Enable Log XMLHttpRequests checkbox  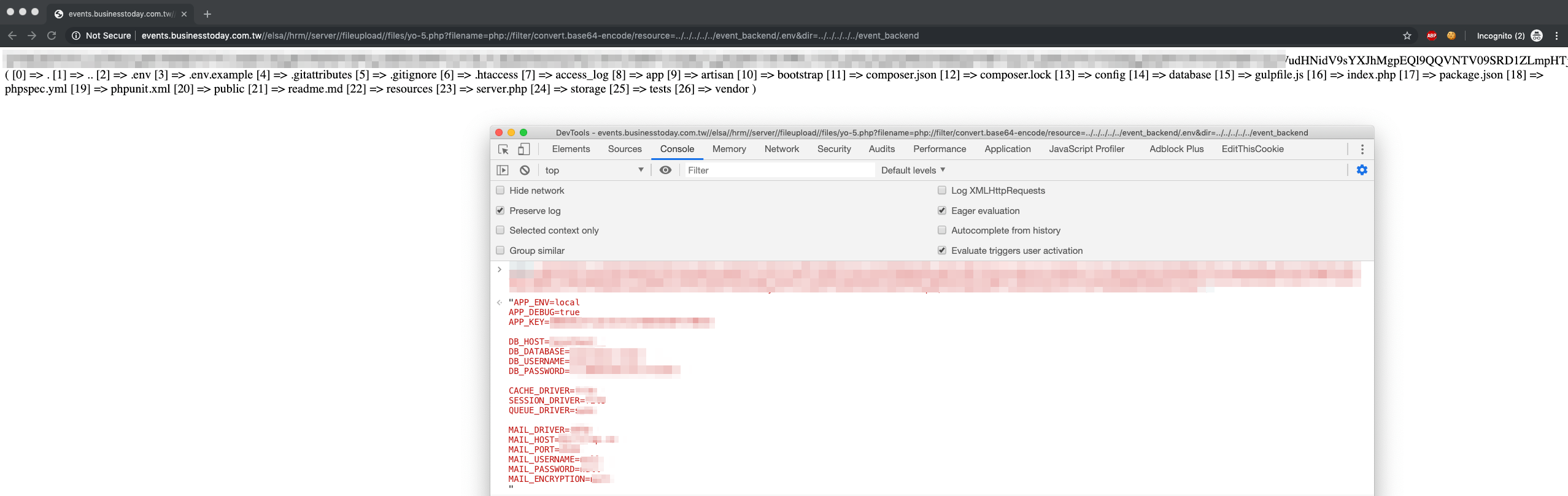pos(942,191)
